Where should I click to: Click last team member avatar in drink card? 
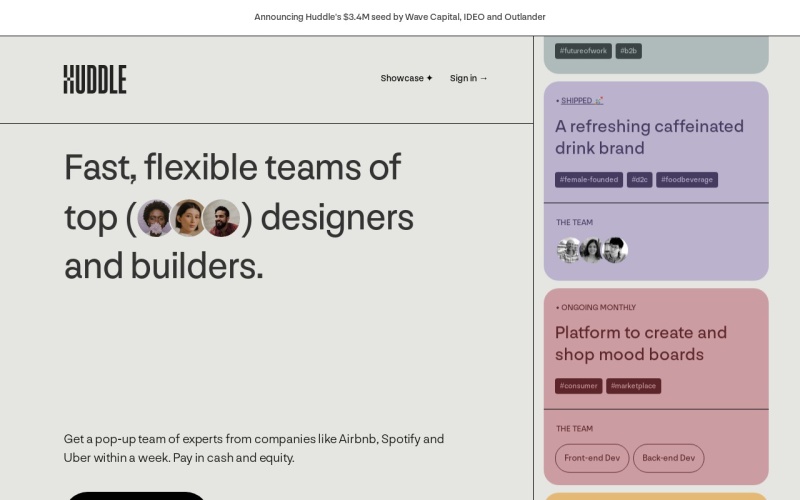pos(615,250)
